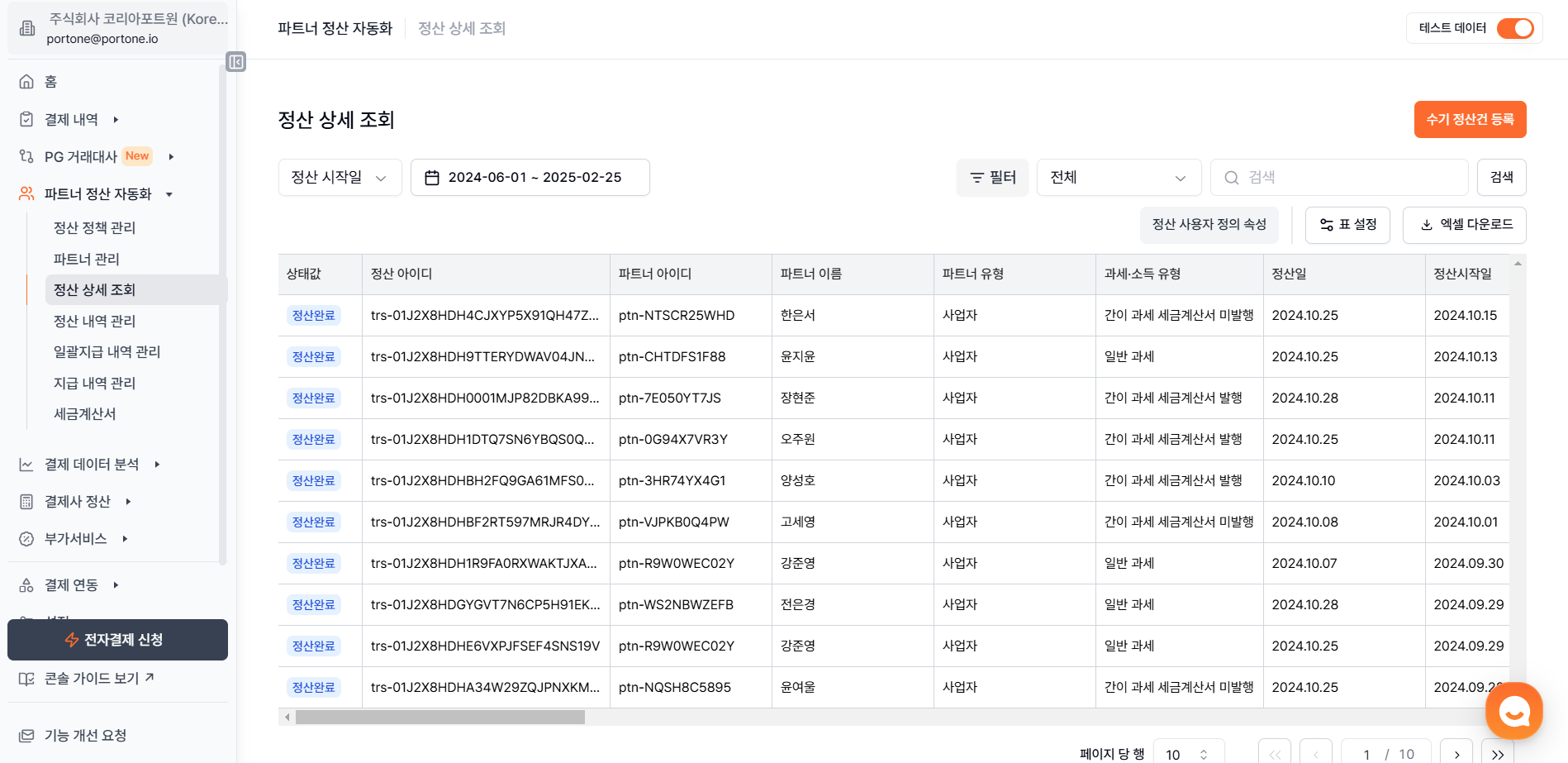The width and height of the screenshot is (1568, 763).
Task: Expand the 결제 데이터 분석 arrow
Action: (157, 465)
